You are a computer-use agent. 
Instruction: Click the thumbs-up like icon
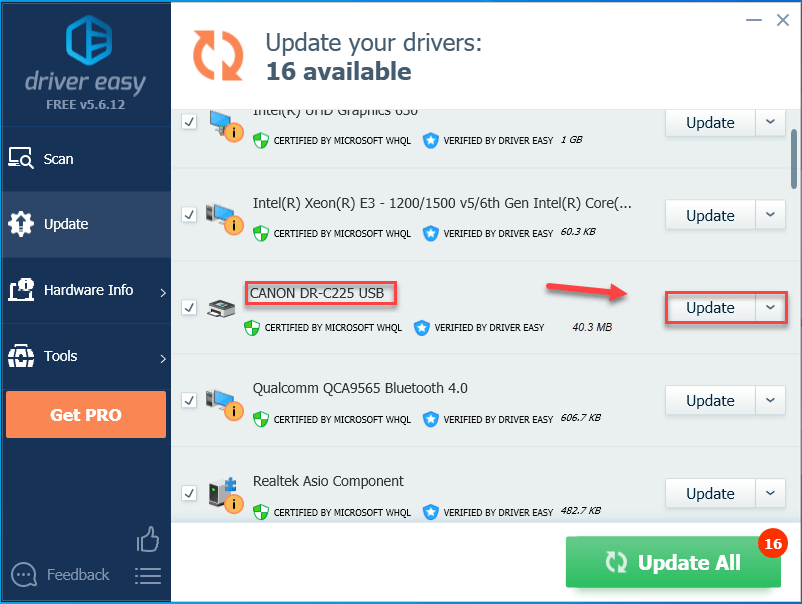pyautogui.click(x=148, y=539)
